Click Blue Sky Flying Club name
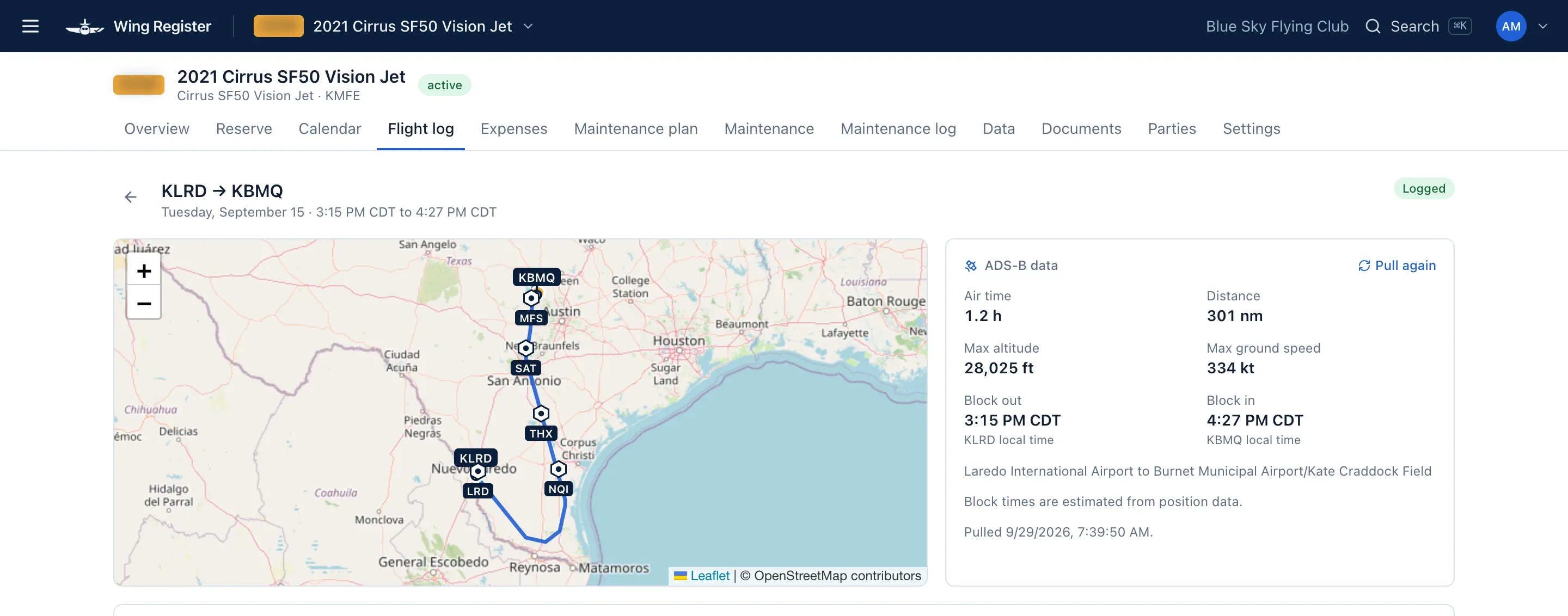Screen dimensions: 1568x616 click(x=1277, y=26)
